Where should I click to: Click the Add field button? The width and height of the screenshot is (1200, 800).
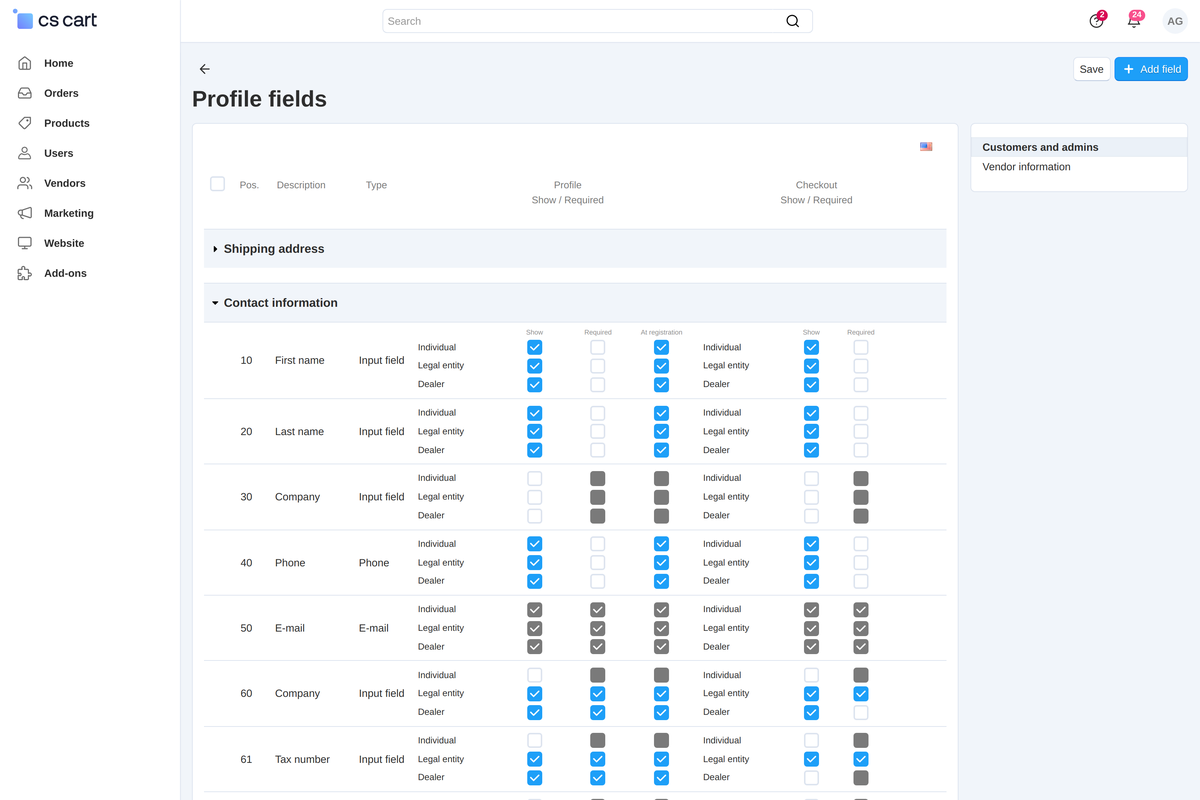[1151, 69]
